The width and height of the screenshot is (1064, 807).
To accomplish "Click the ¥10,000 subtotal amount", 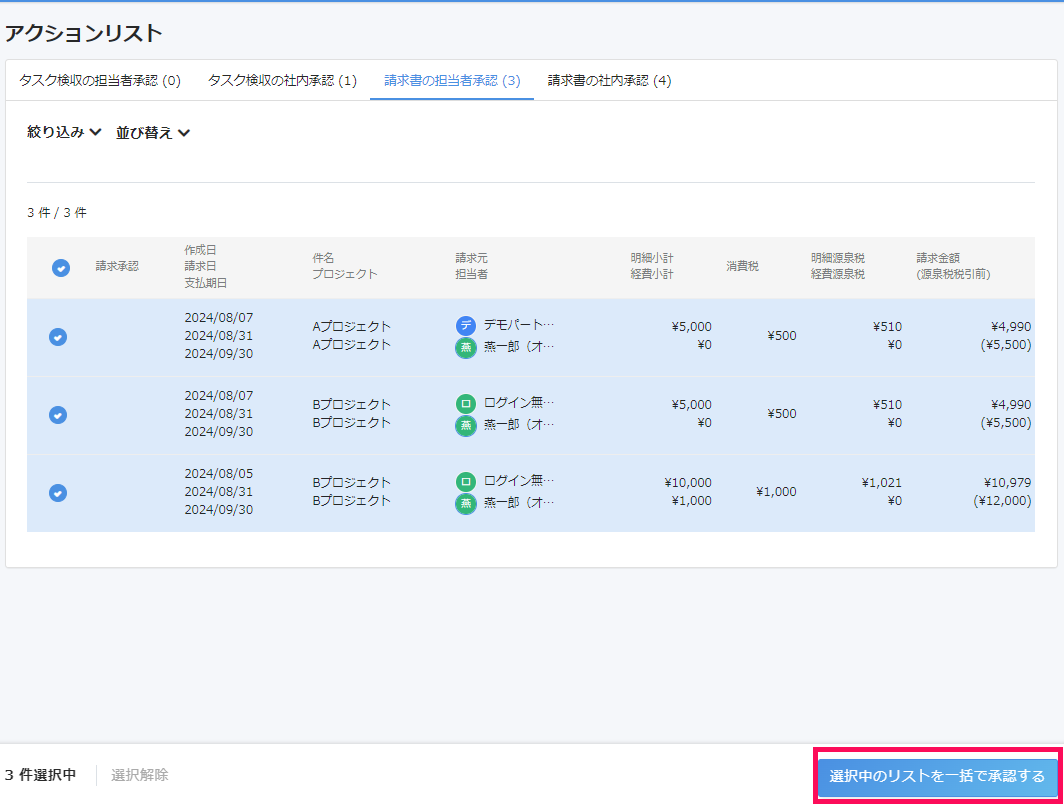I will point(688,483).
